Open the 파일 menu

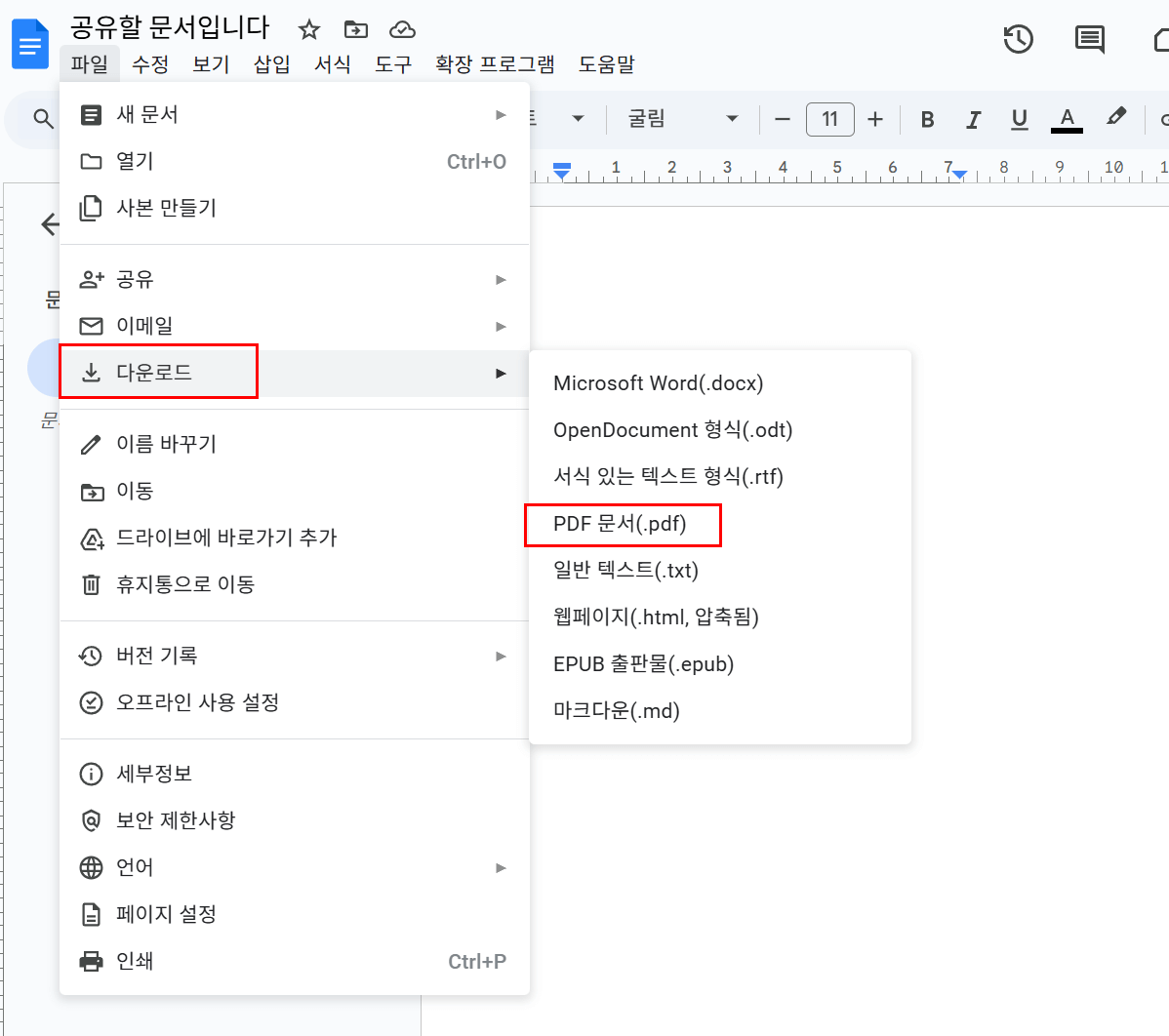coord(90,64)
